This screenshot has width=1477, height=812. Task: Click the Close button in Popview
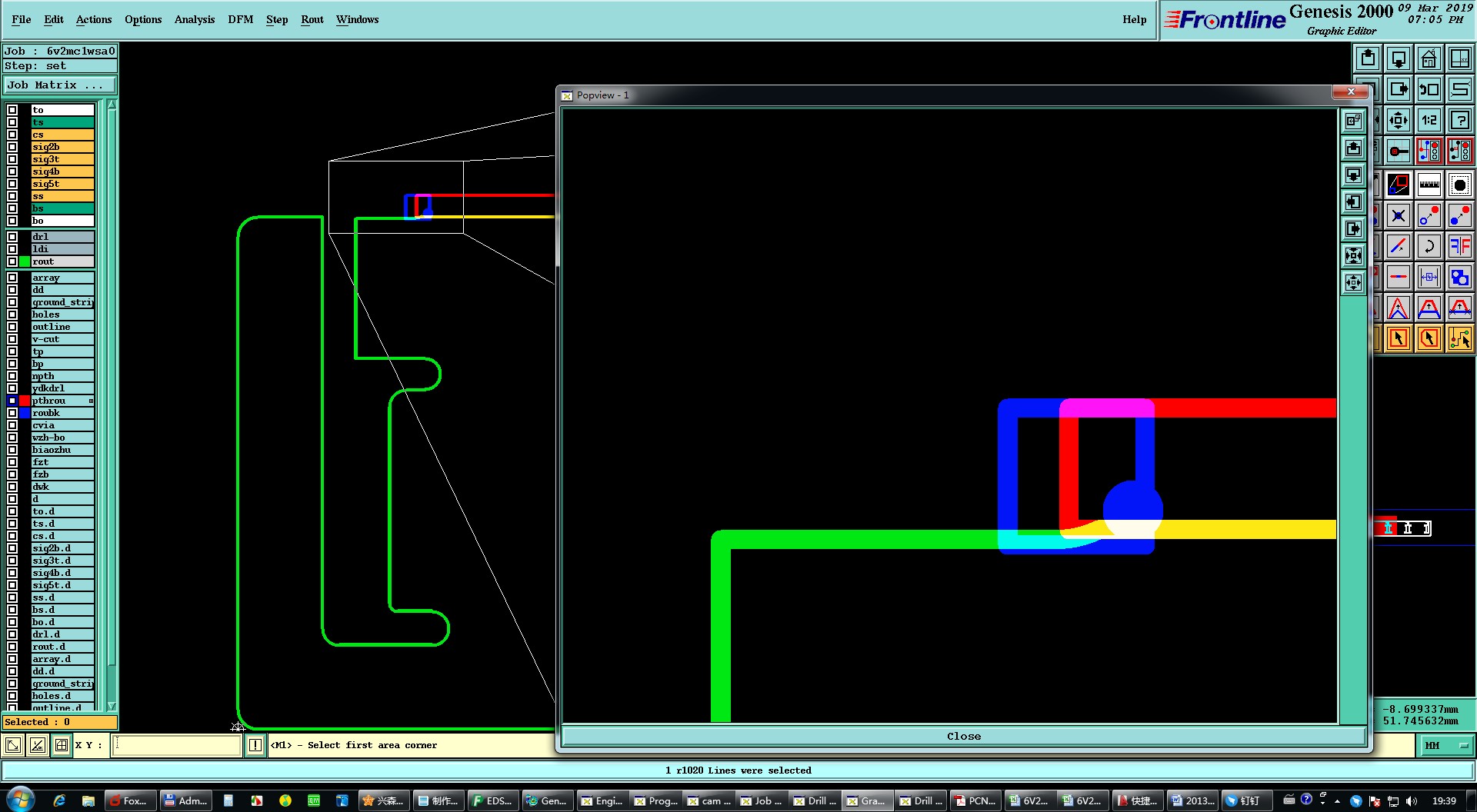pos(963,736)
